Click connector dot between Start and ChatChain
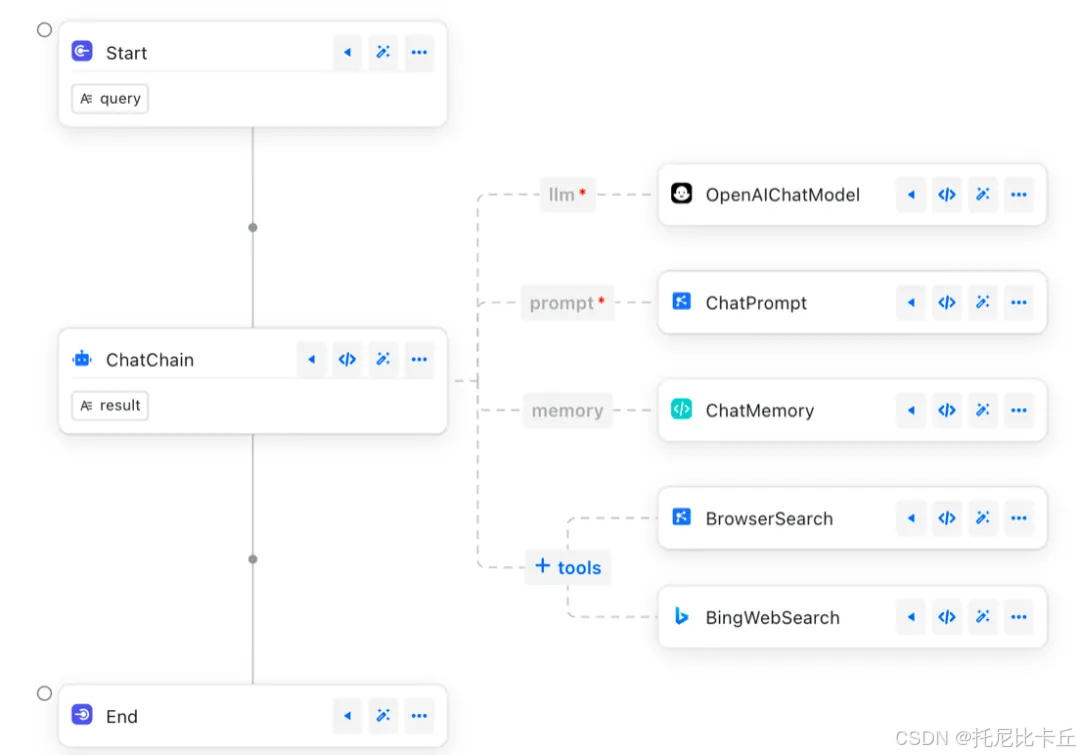Image resolution: width=1080 pixels, height=755 pixels. coord(253,227)
